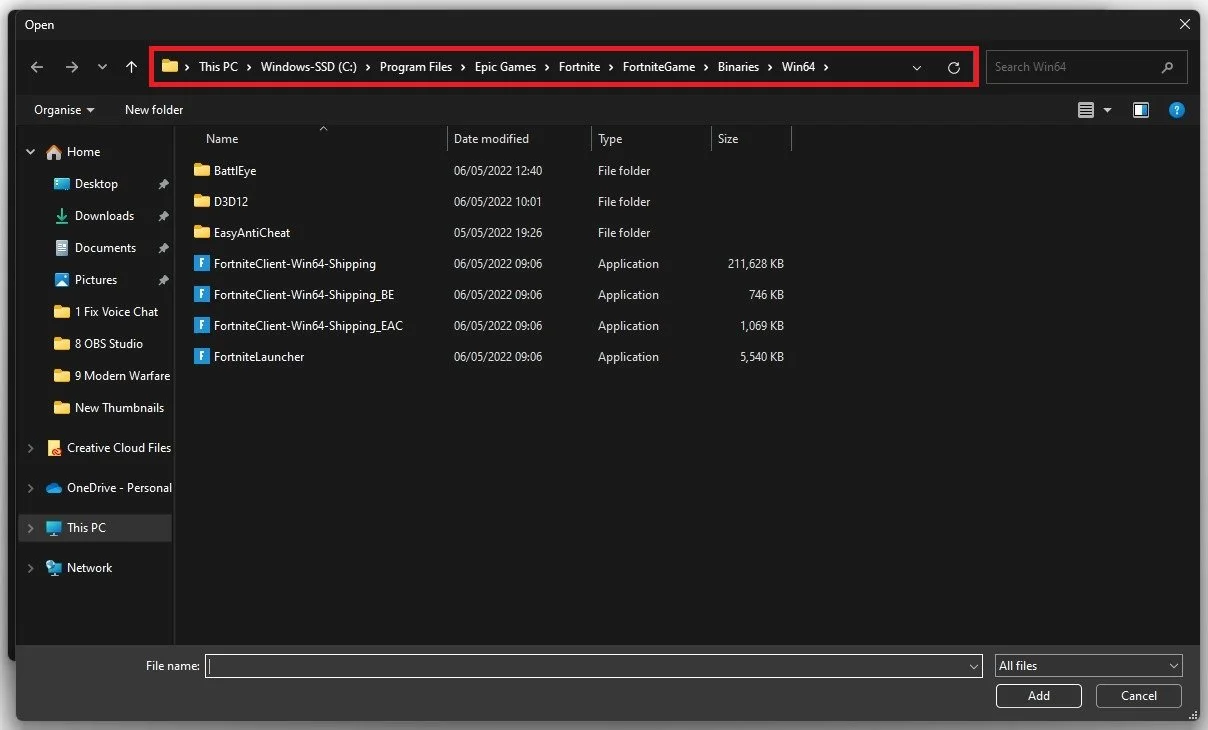Click the Add button
The height and width of the screenshot is (730, 1208).
[1039, 696]
